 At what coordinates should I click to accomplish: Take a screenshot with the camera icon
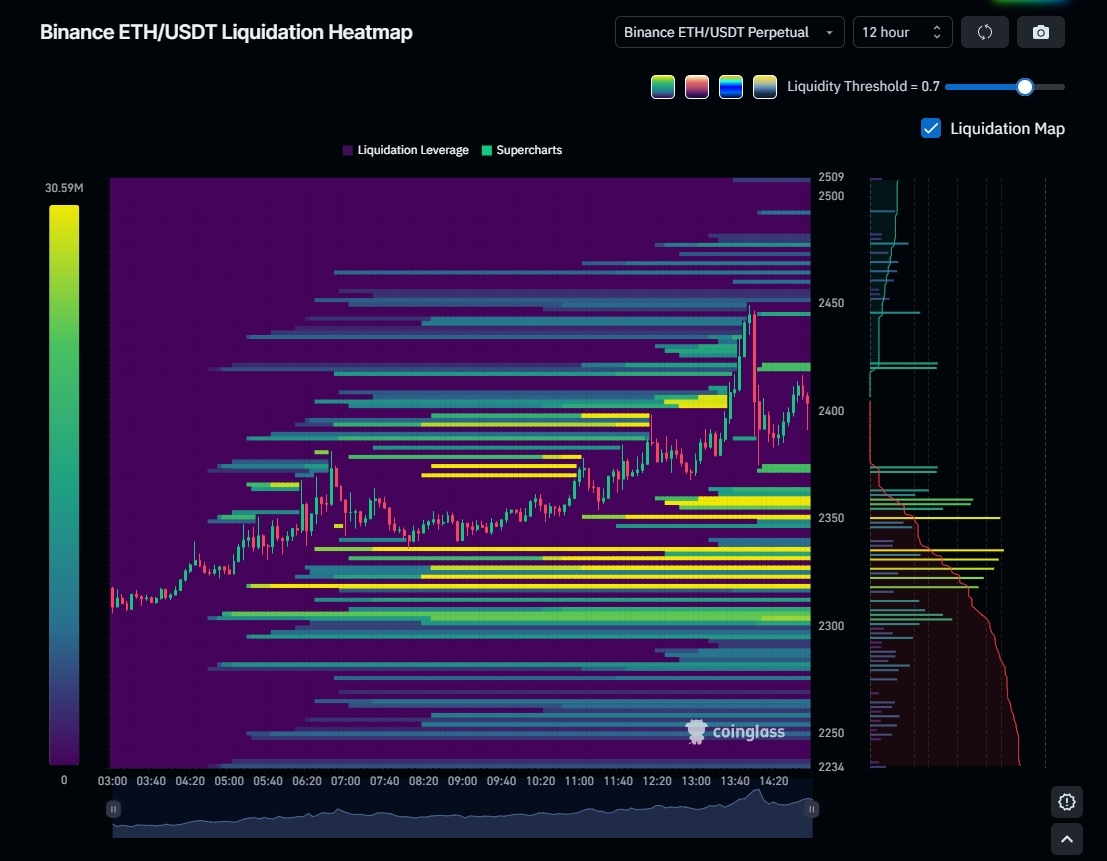point(1041,32)
